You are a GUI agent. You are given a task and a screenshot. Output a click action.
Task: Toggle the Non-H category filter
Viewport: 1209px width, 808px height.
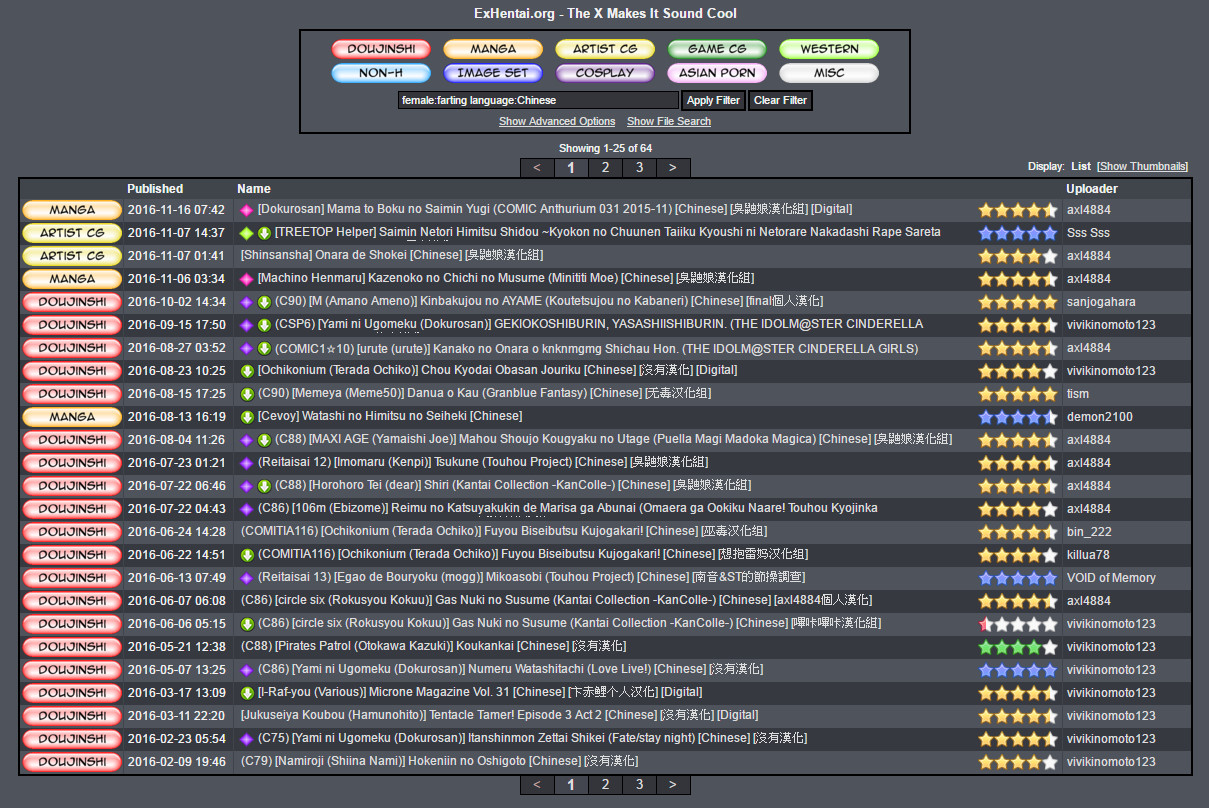pos(381,73)
